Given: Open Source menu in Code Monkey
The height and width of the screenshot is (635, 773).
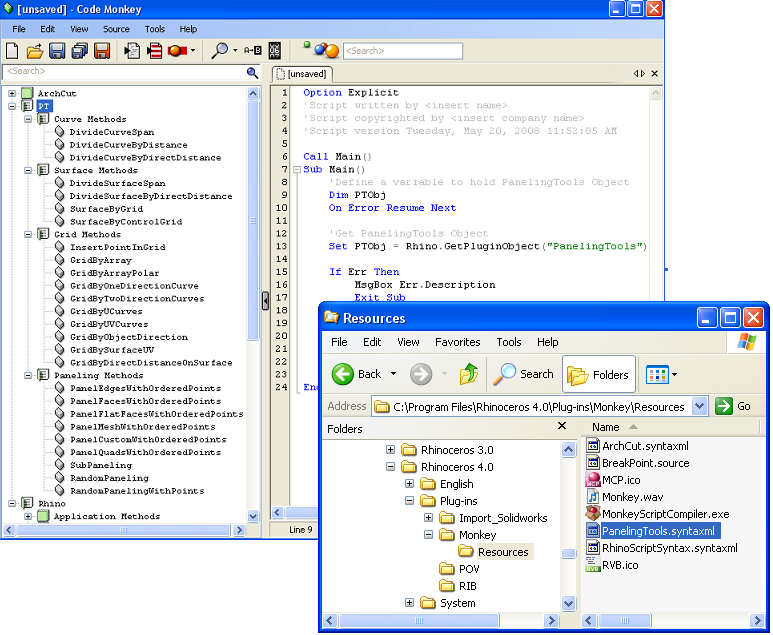Looking at the screenshot, I should [x=116, y=29].
